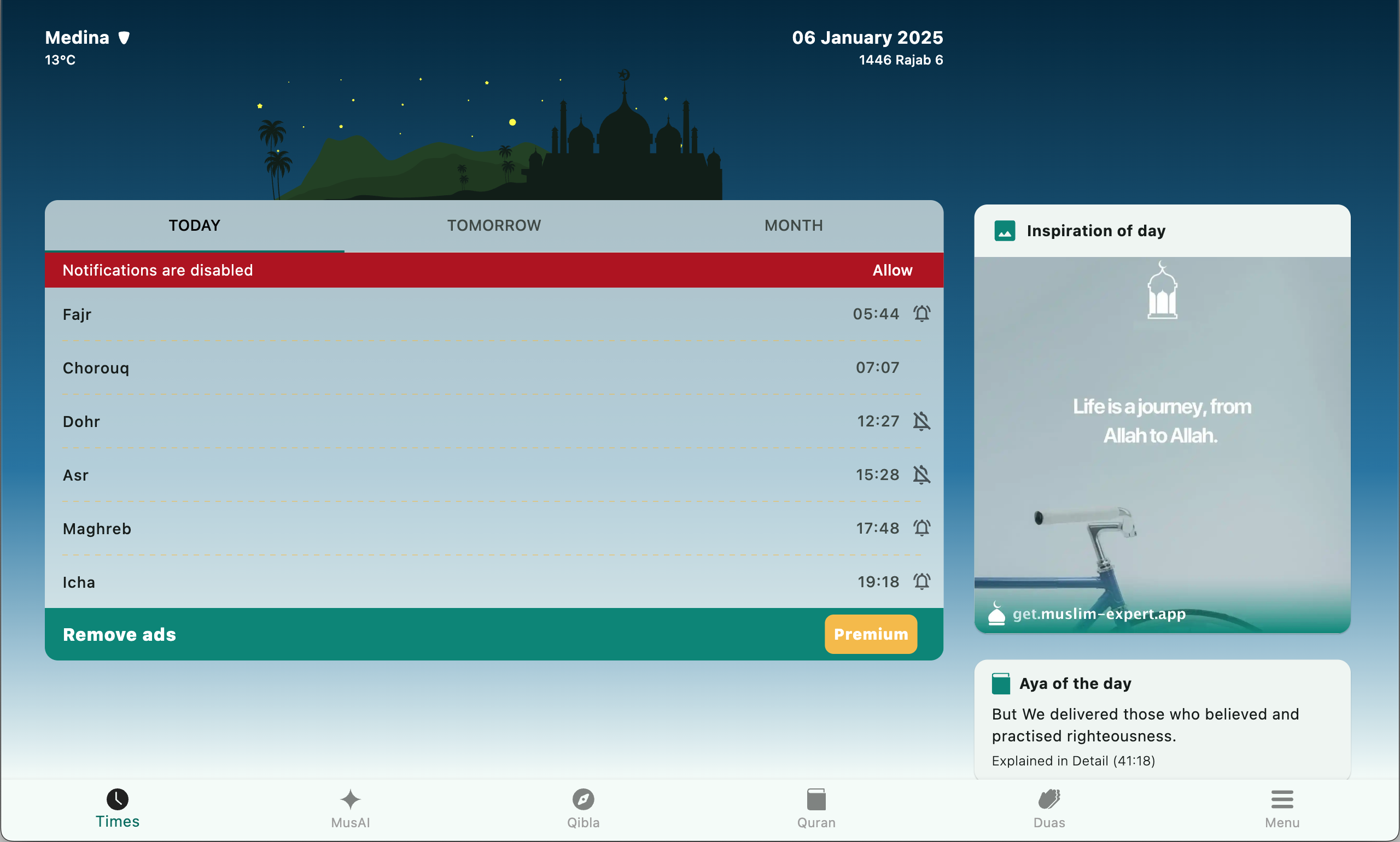Click the shield icon beside Medina
The image size is (1400, 842).
tap(124, 37)
